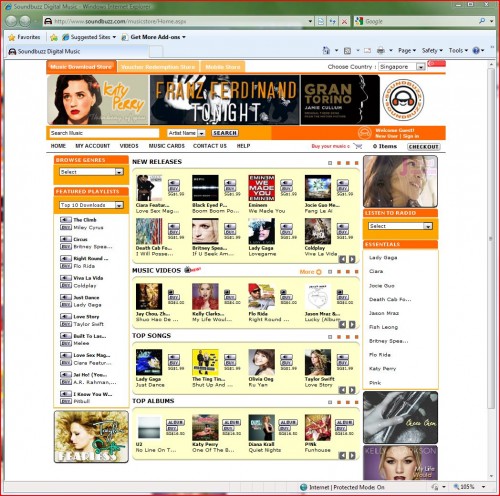The image size is (500, 496).
Task: Open browser Tools menu dropdown
Action: 458,51
